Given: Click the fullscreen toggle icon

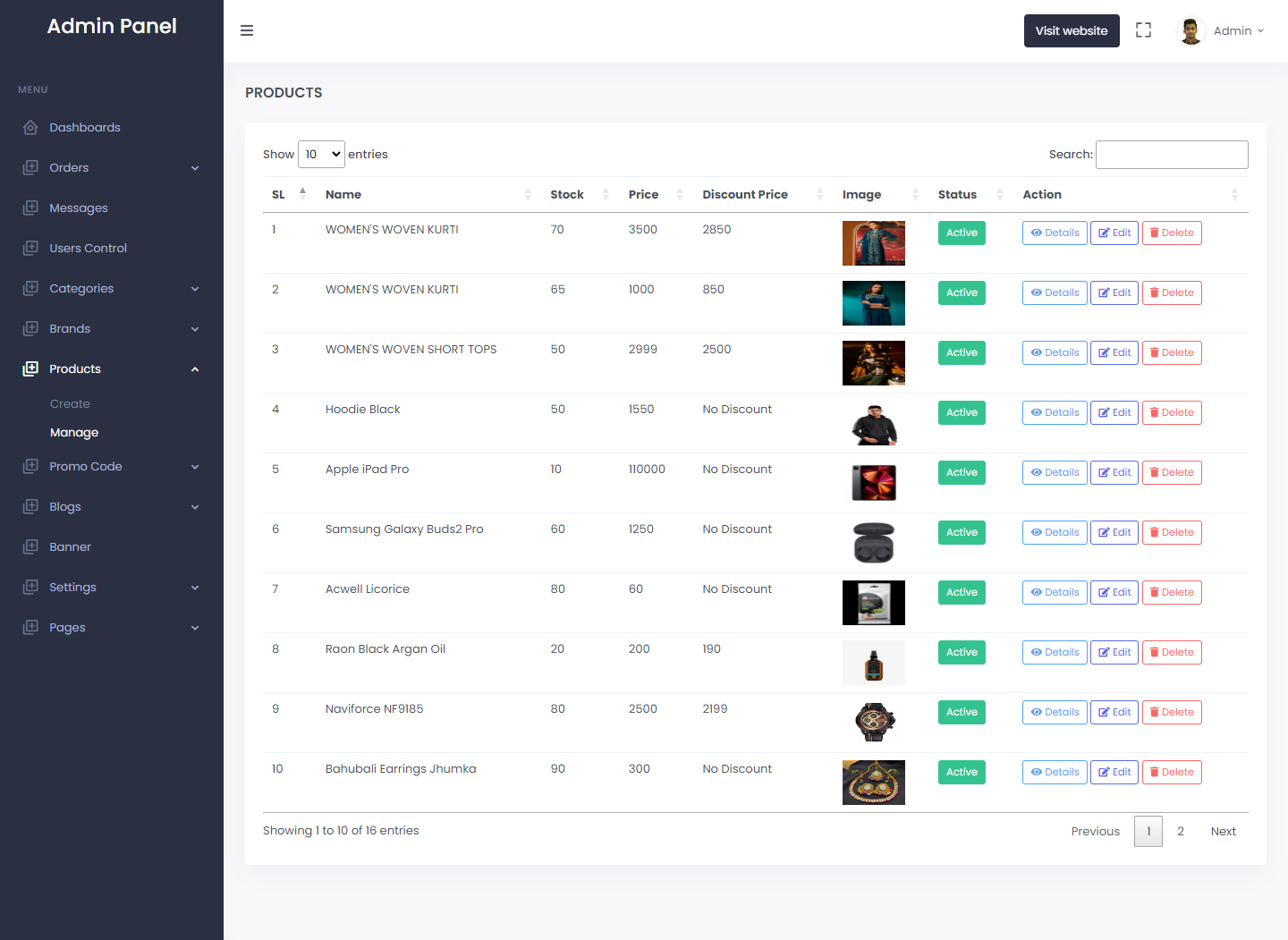Looking at the screenshot, I should (1143, 30).
